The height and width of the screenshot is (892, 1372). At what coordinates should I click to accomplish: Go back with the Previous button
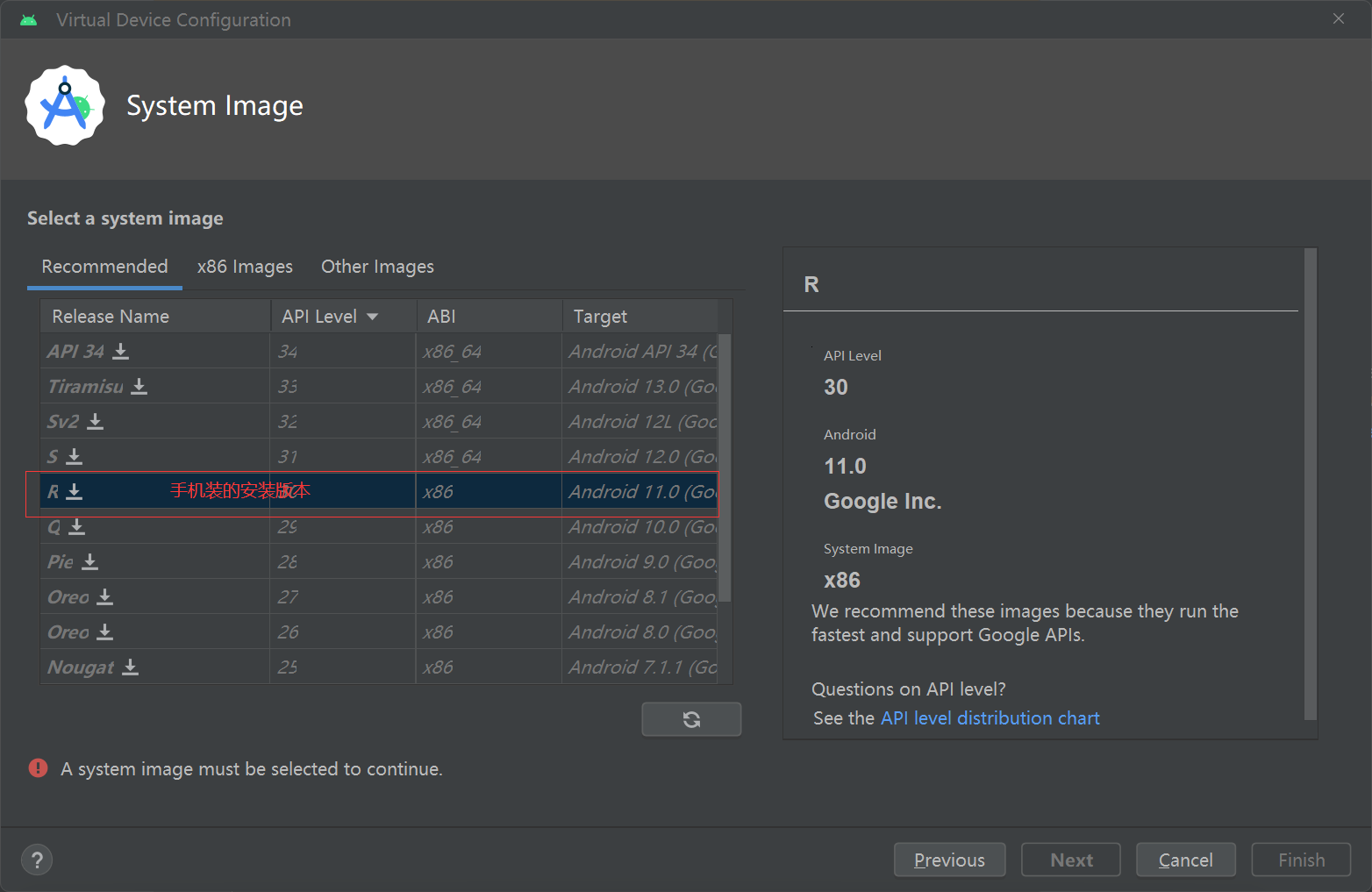(x=949, y=860)
